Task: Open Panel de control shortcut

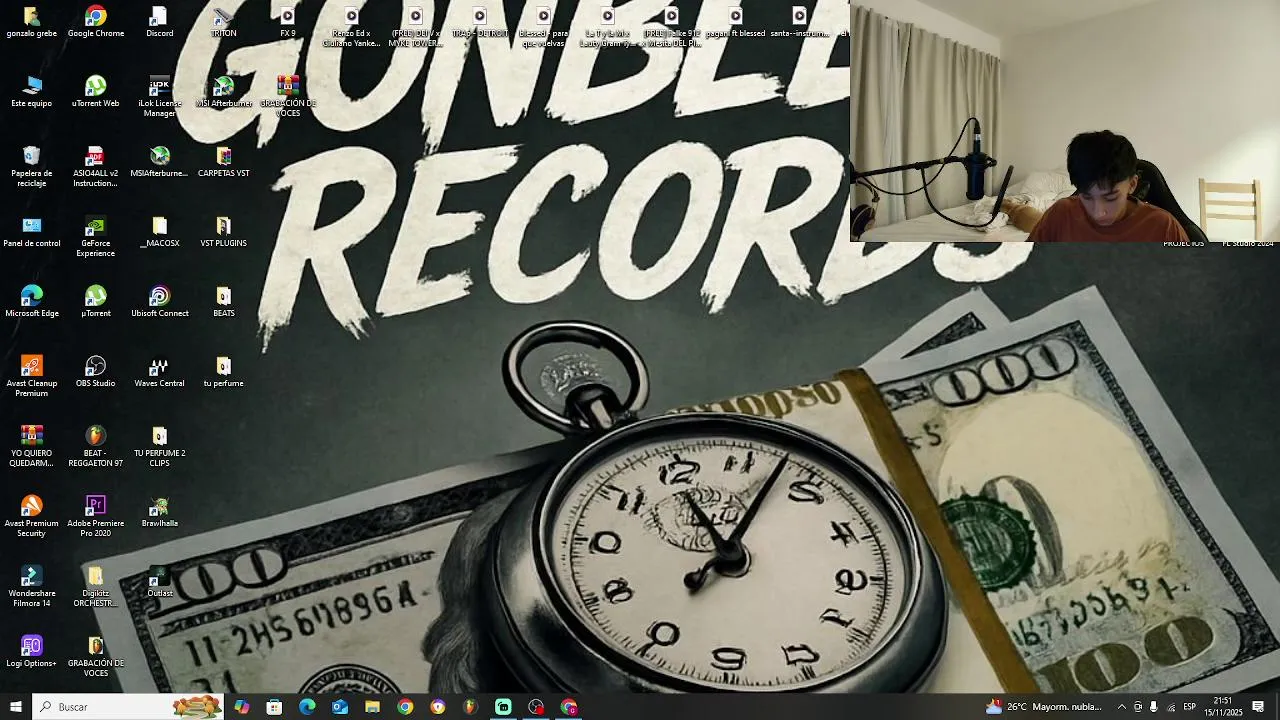Action: (x=31, y=232)
